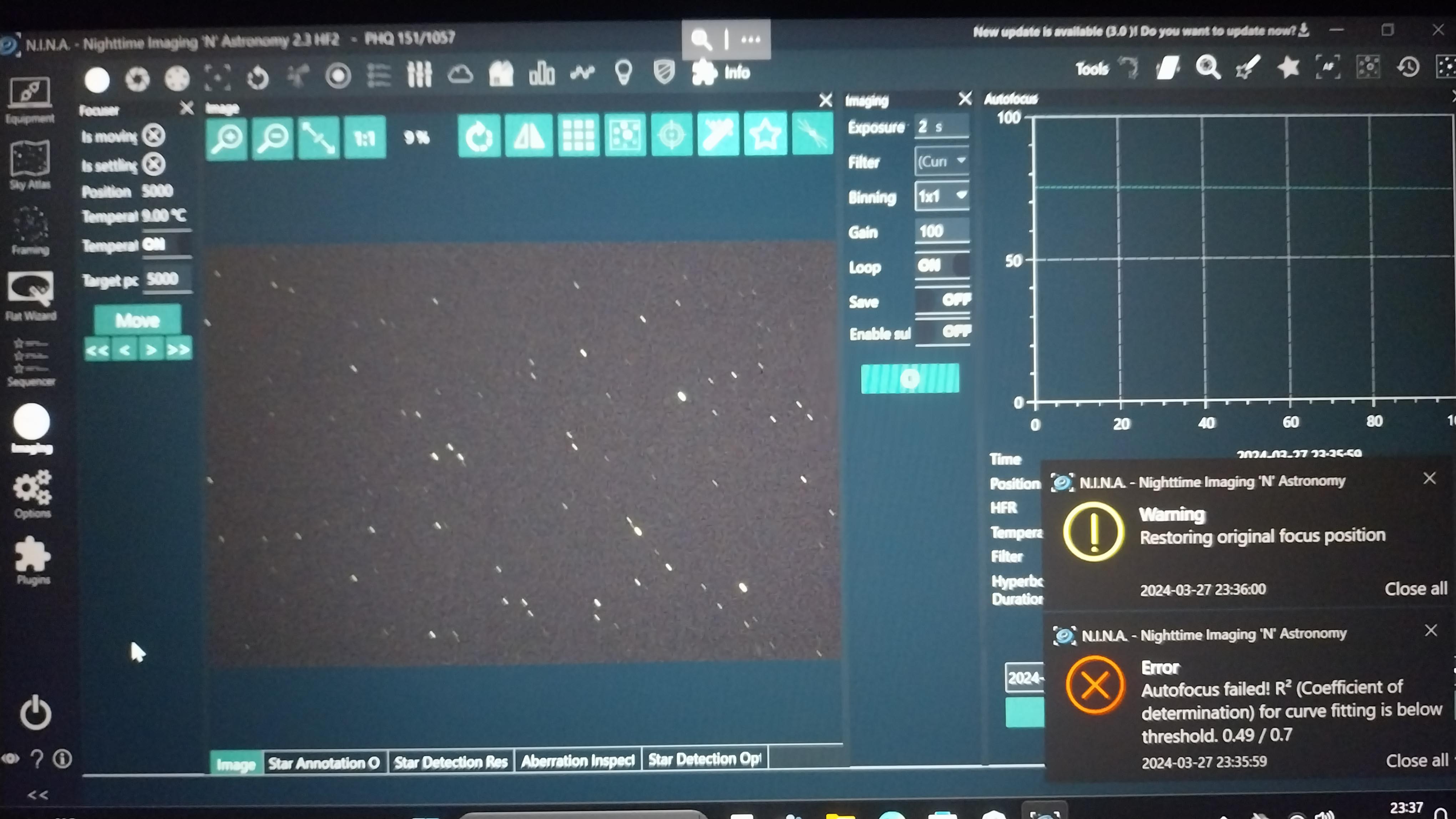
Task: Click the Target position input field
Action: click(x=167, y=279)
